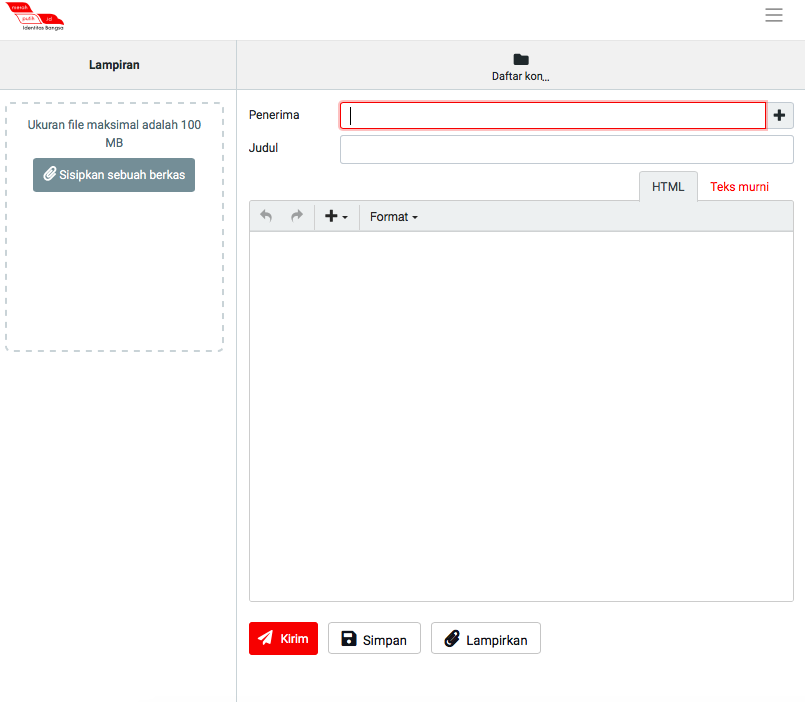Viewport: 805px width, 702px height.
Task: Click the plus icon beside Penerima field
Action: coord(779,114)
